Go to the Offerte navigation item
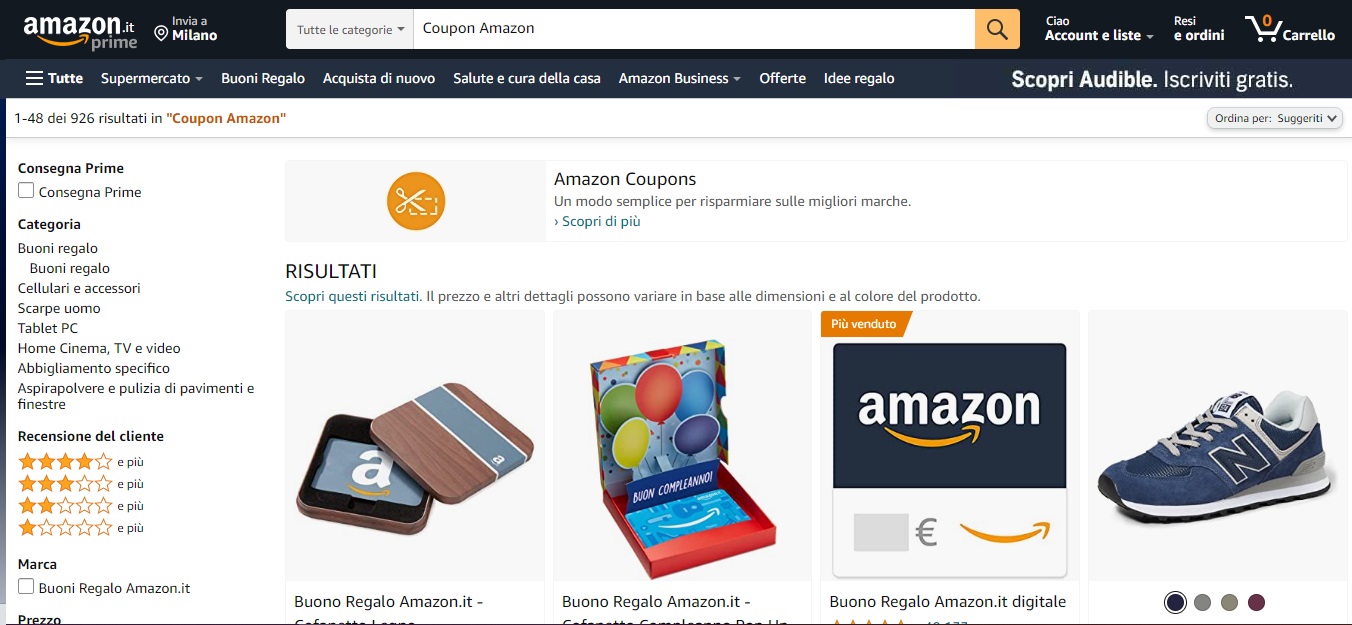Viewport: 1352px width, 625px height. (782, 78)
